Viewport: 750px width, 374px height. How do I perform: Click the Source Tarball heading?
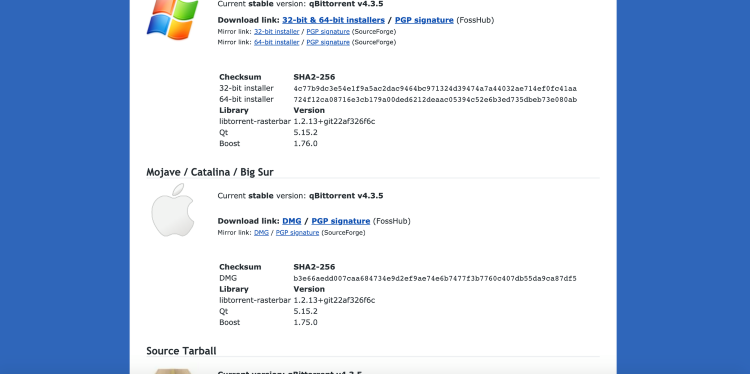point(181,351)
